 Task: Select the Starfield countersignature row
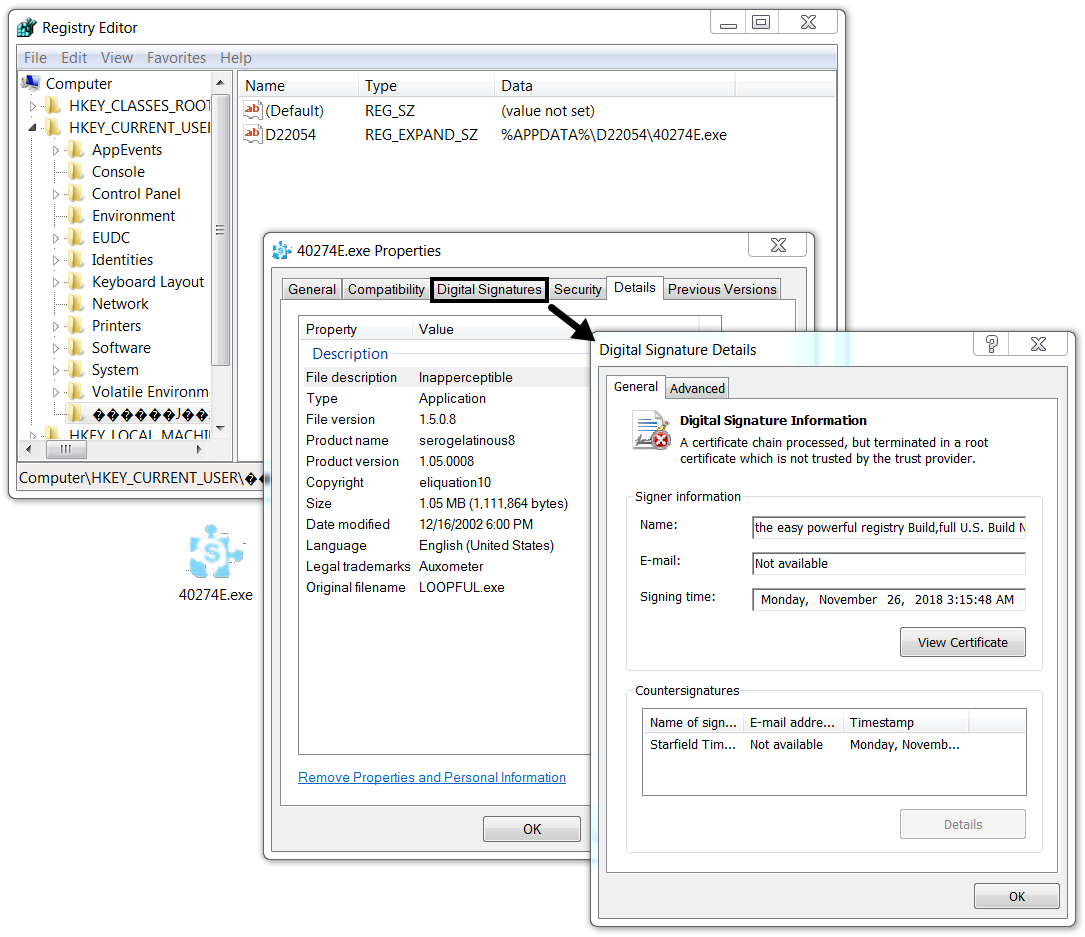(834, 745)
